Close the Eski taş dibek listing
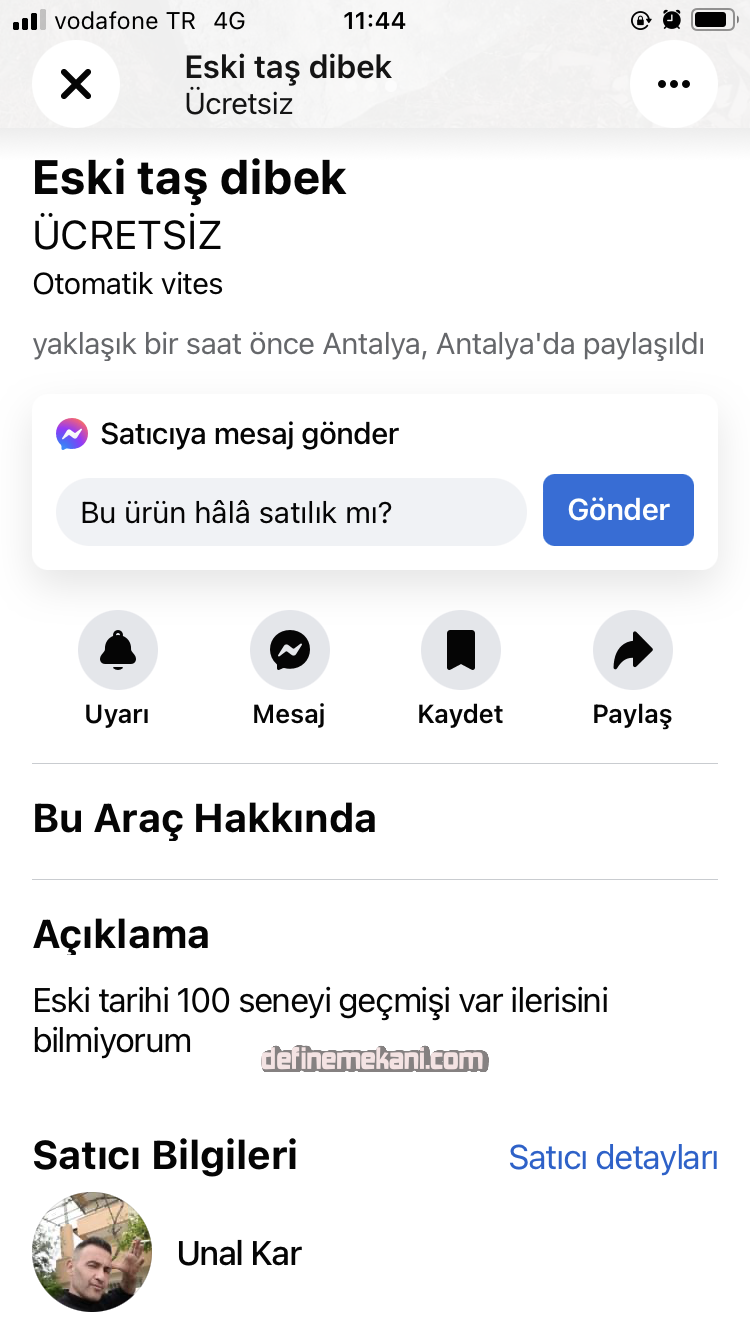Image resolution: width=750 pixels, height=1334 pixels. 76,84
